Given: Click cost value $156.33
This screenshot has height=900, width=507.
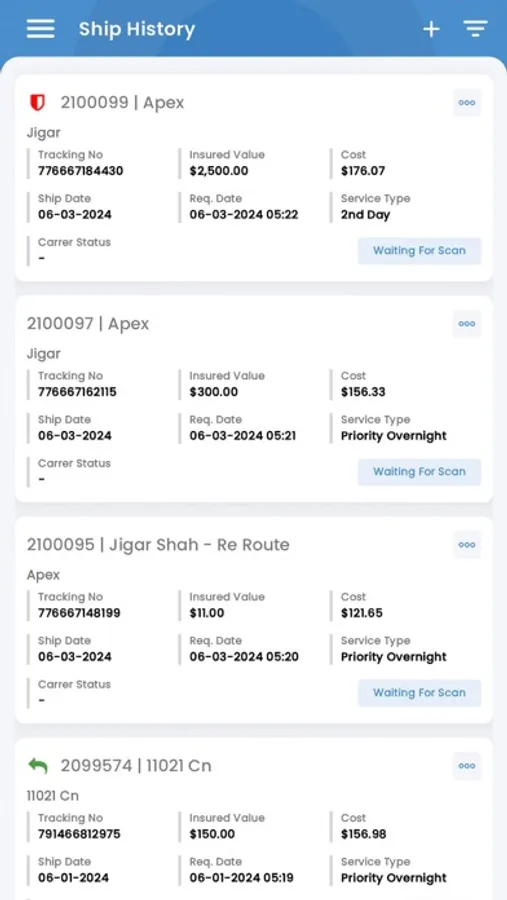Looking at the screenshot, I should 363,392.
